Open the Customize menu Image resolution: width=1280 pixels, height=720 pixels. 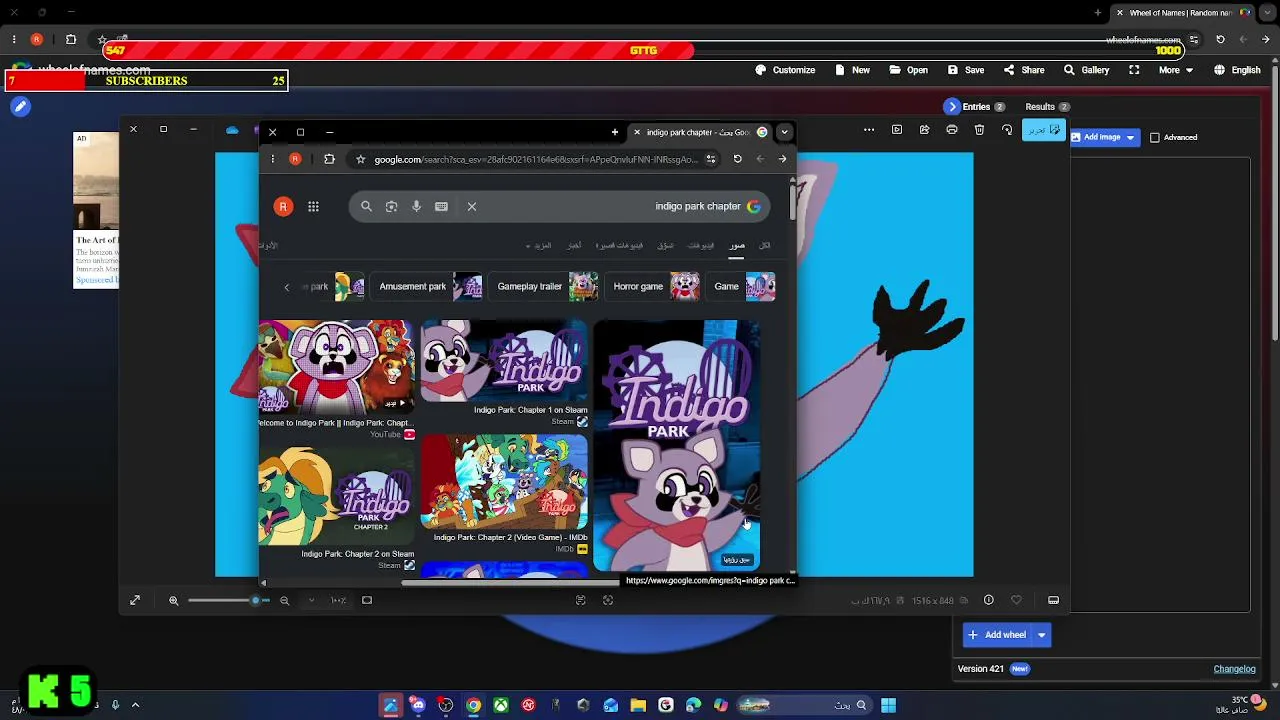point(785,70)
